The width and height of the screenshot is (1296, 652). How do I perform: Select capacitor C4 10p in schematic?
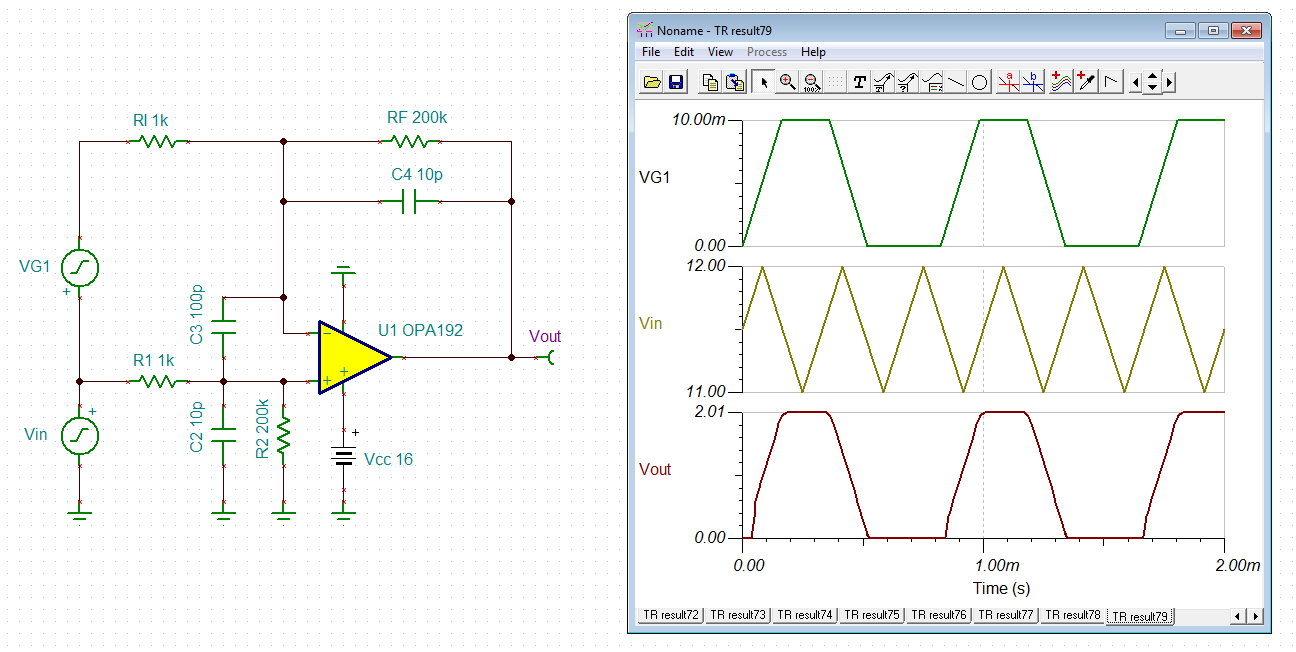click(411, 201)
